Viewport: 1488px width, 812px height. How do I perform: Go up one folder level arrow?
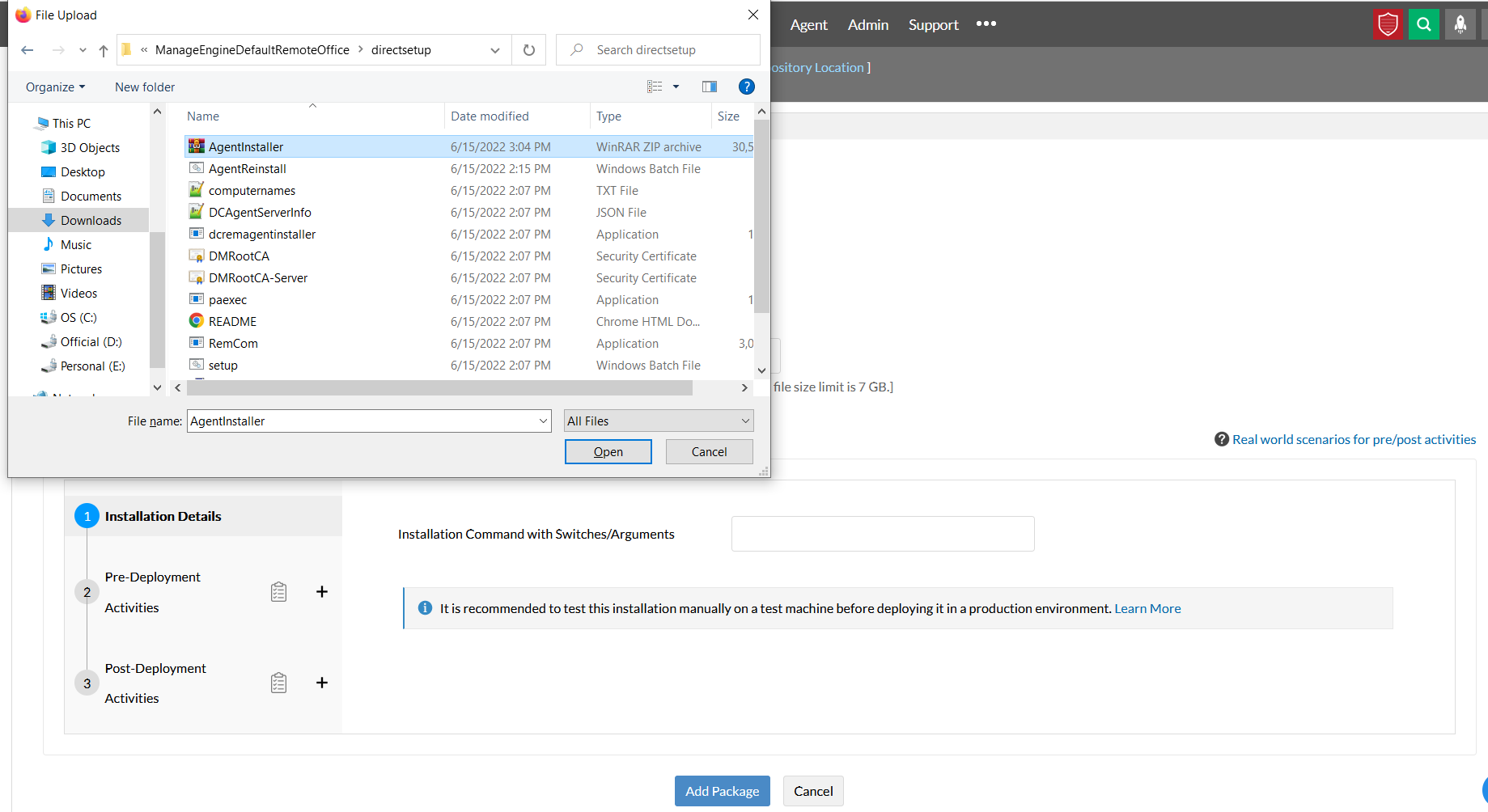point(104,50)
